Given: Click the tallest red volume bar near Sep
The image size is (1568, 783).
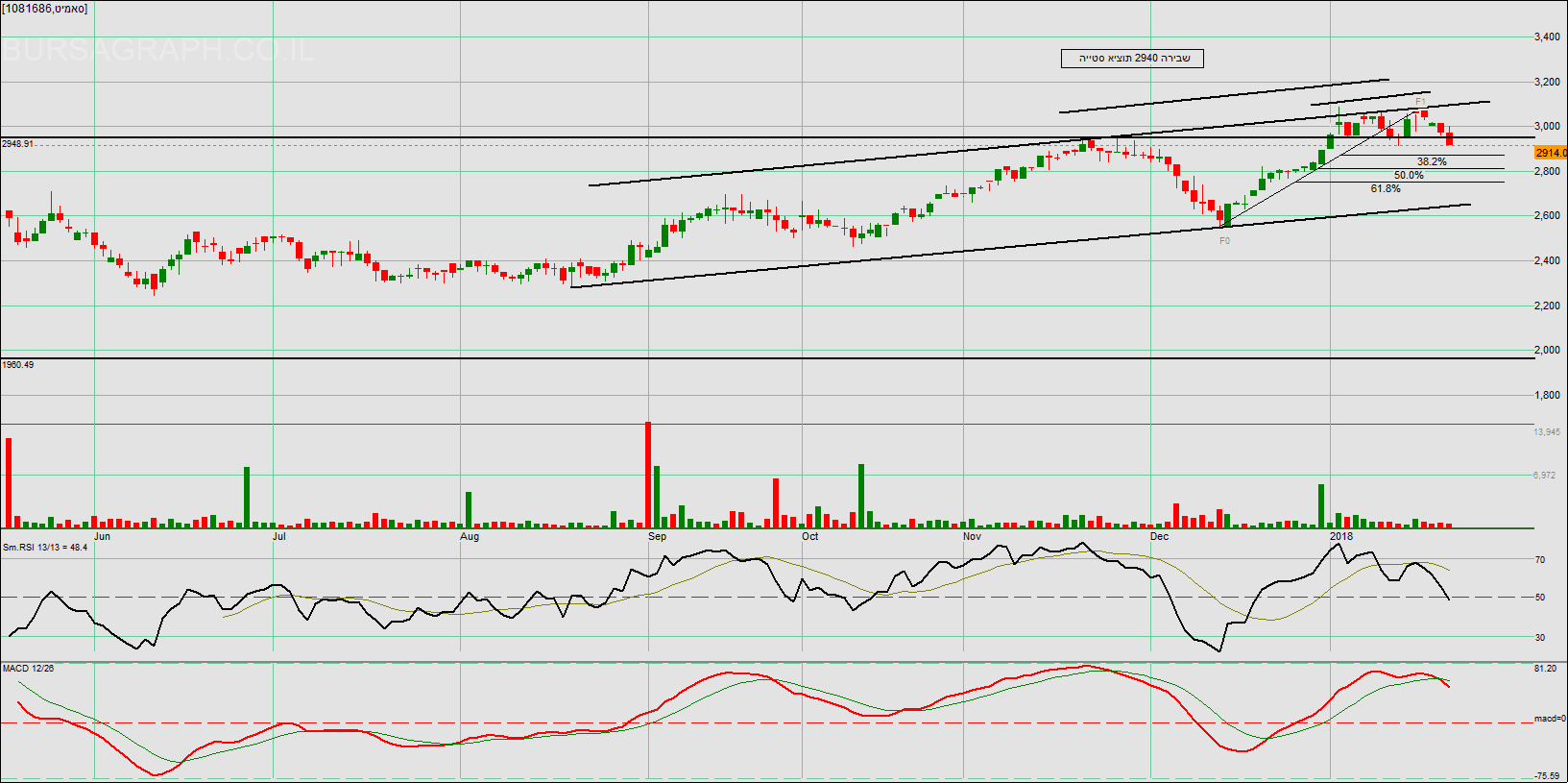Looking at the screenshot, I should (x=648, y=475).
